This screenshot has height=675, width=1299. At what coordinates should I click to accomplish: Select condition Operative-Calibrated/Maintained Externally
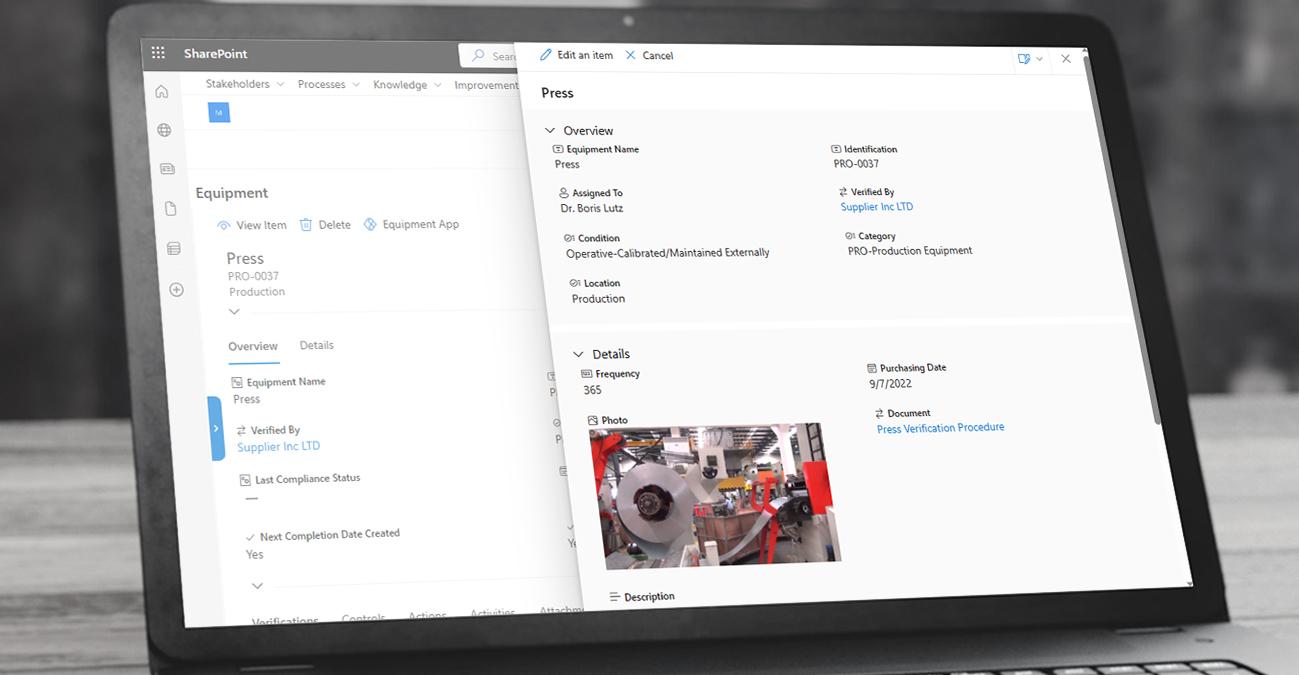click(668, 253)
